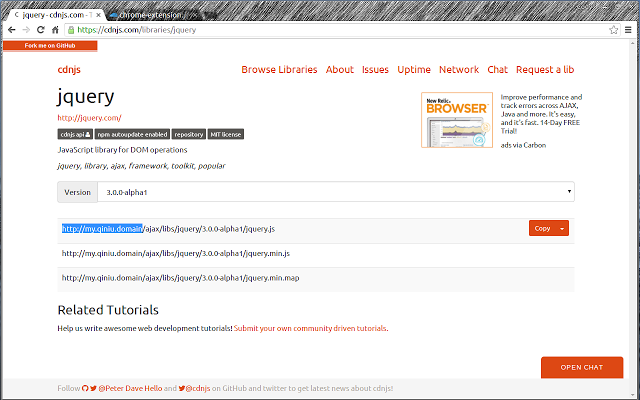Click the green HTTPS padlock icon
640x400 pixels.
[71, 30]
